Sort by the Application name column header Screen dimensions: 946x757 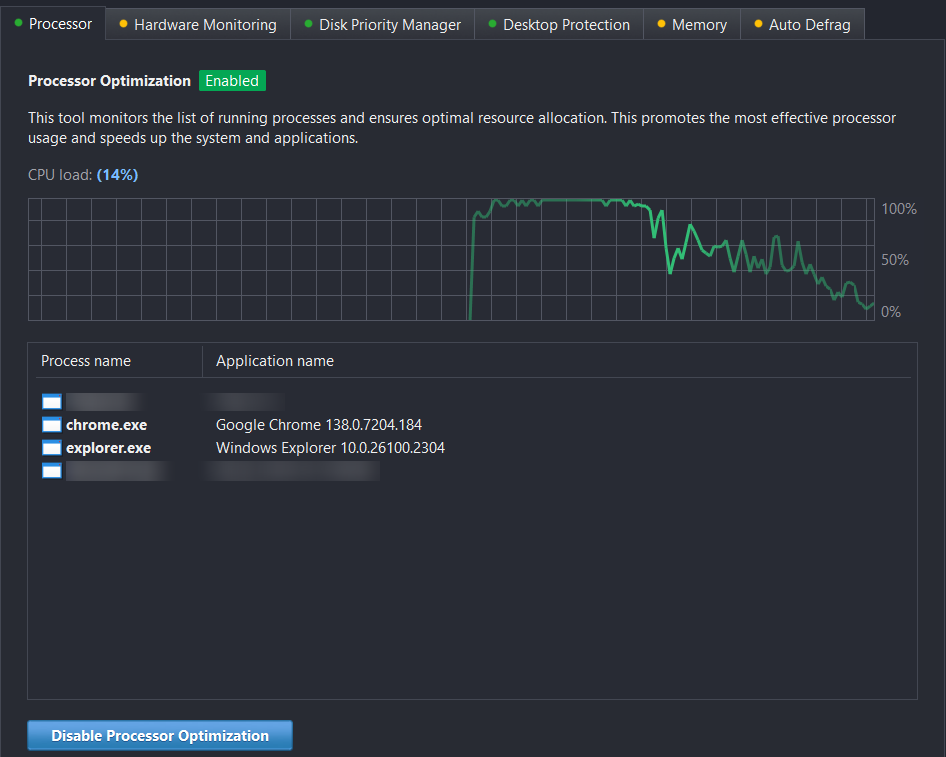point(275,361)
